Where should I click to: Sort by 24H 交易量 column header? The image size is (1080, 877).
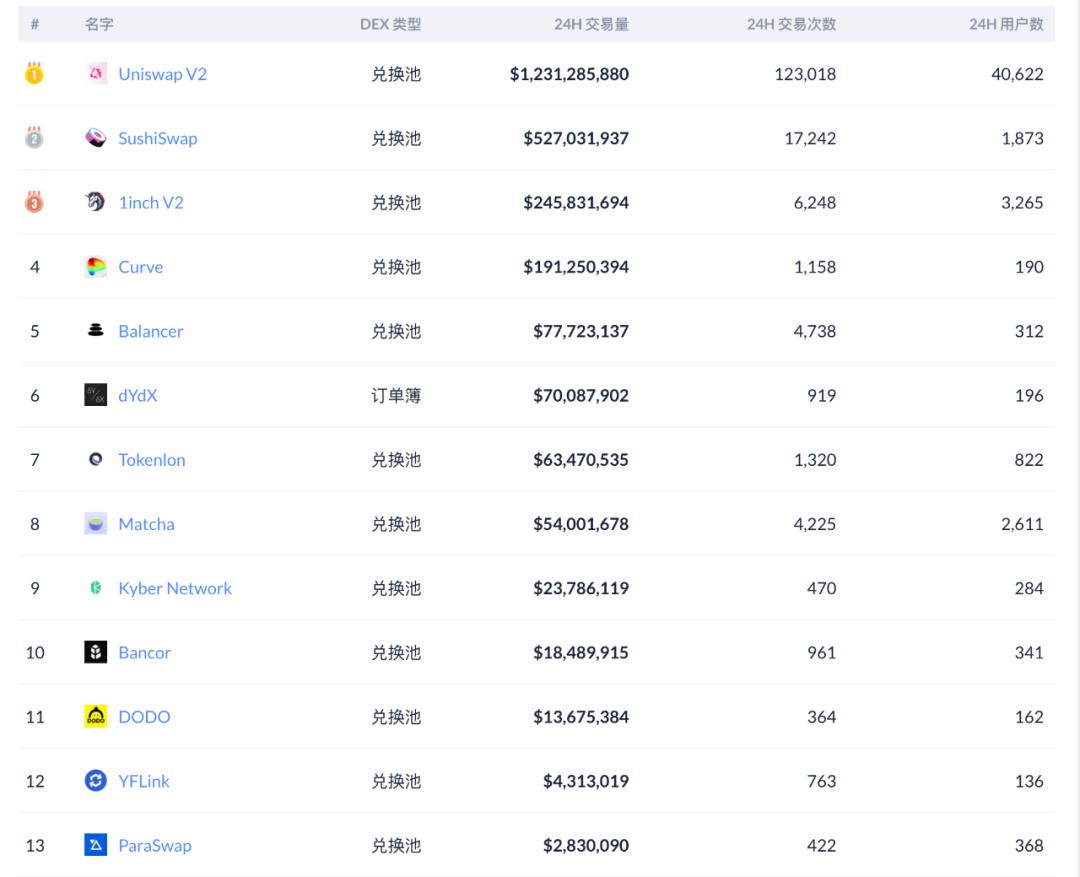tap(591, 24)
